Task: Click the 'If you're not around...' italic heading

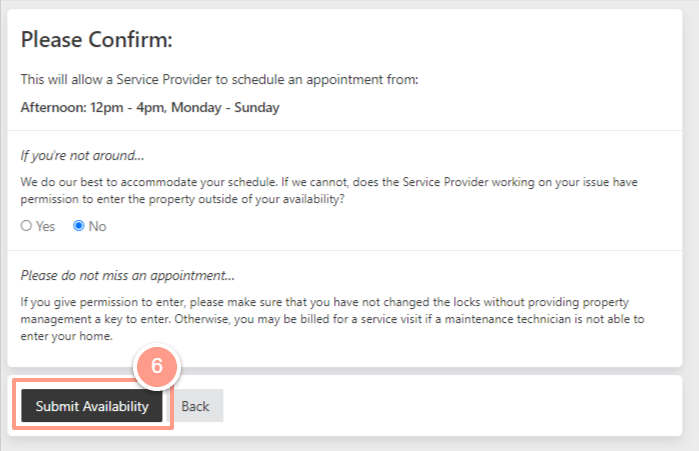Action: (x=82, y=156)
